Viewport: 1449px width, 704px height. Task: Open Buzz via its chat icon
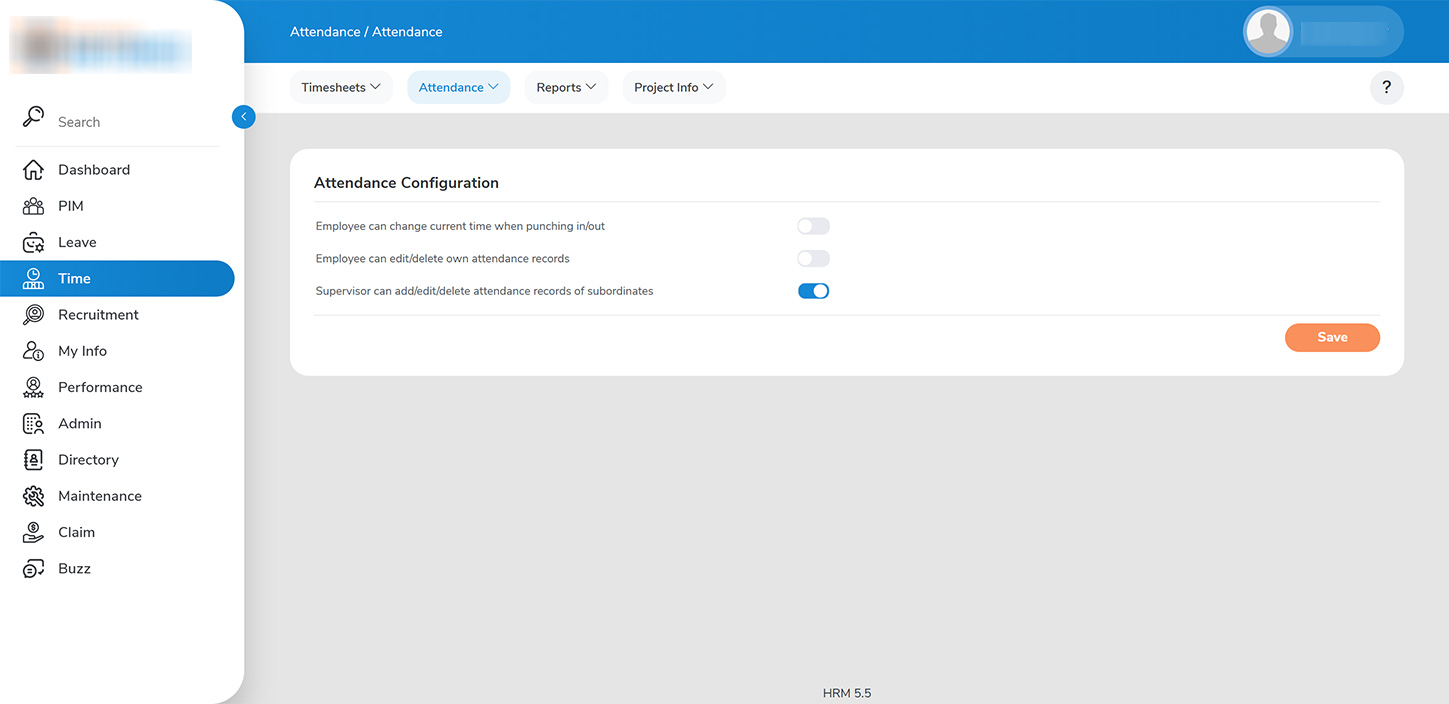[x=33, y=569]
